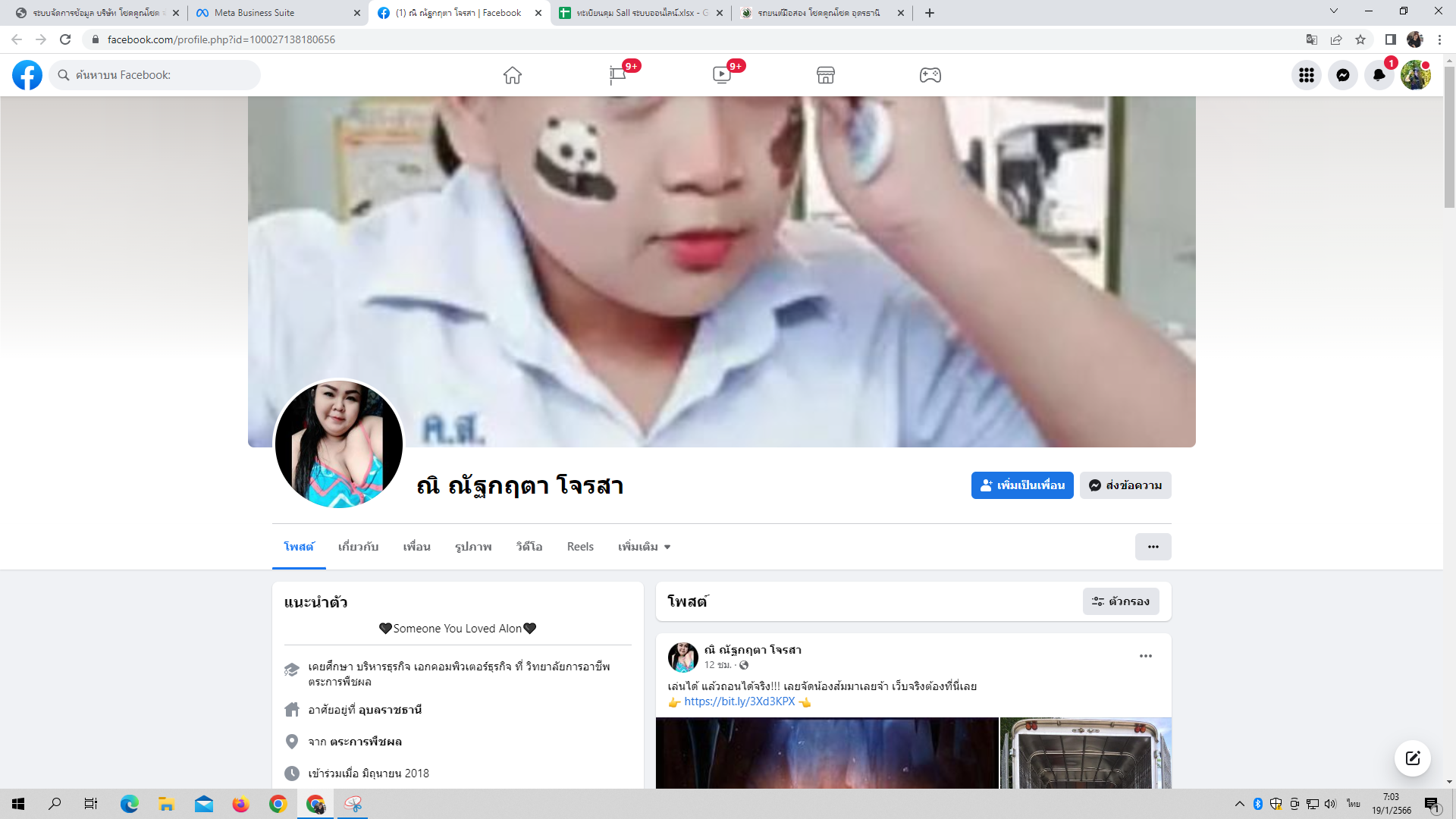This screenshot has width=1456, height=819.
Task: Open post options three-dots menu
Action: pos(1145,656)
